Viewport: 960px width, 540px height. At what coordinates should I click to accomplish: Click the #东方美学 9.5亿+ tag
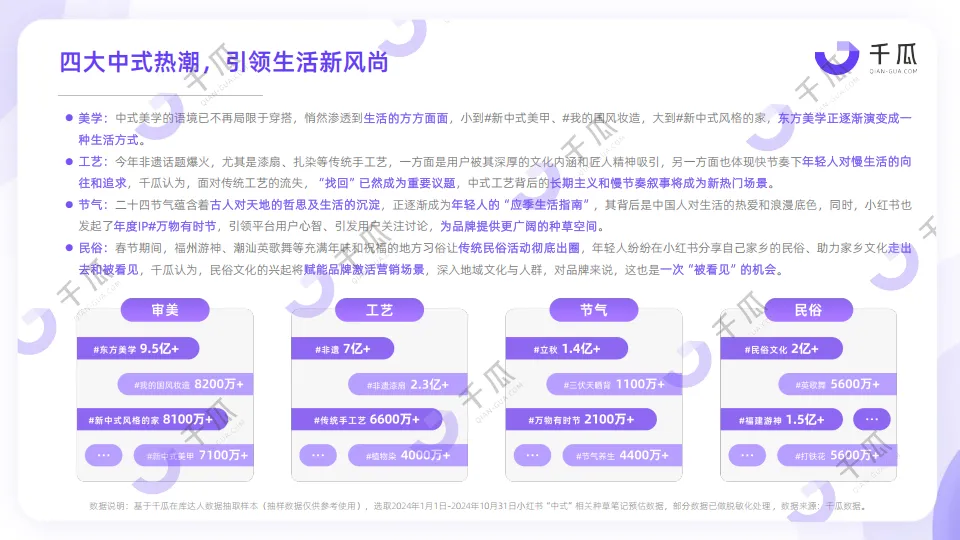[x=138, y=348]
